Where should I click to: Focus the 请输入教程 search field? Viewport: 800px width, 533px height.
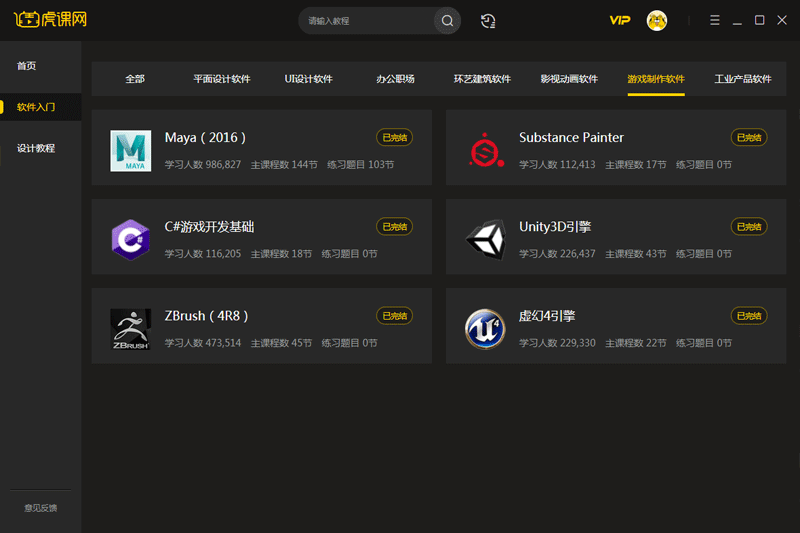(367, 20)
